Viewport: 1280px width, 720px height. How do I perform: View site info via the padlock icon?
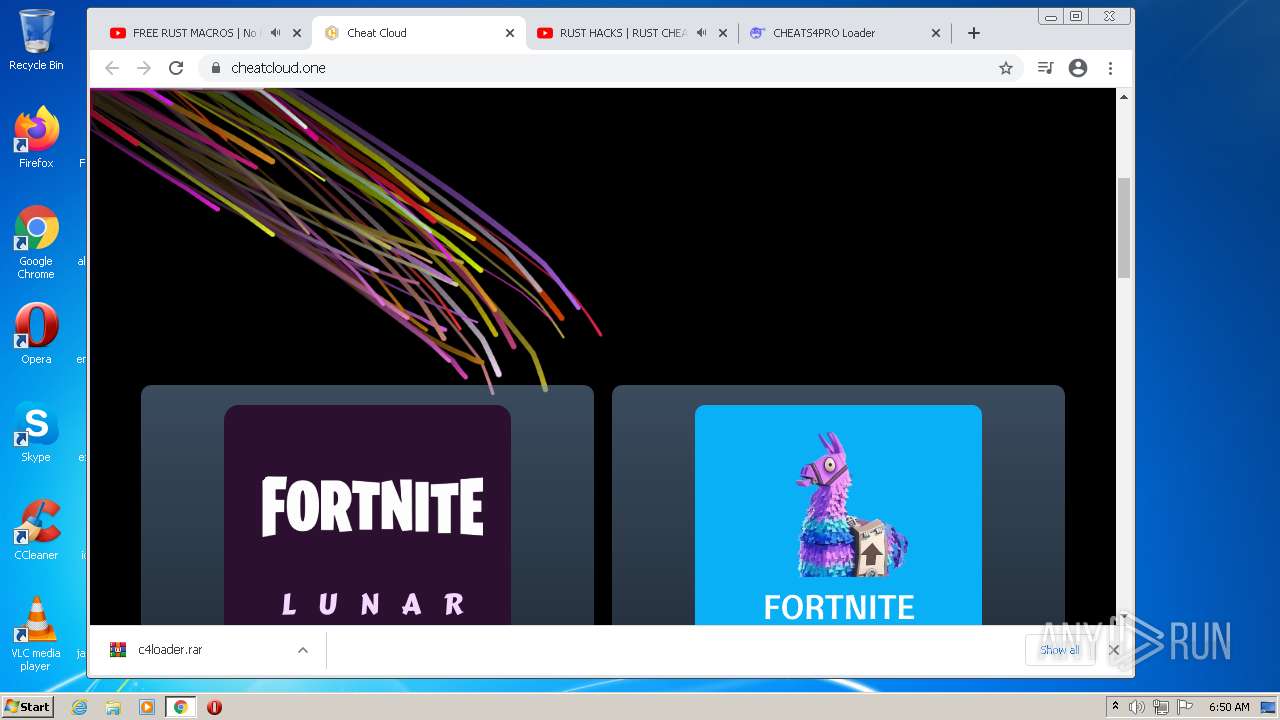click(x=214, y=68)
